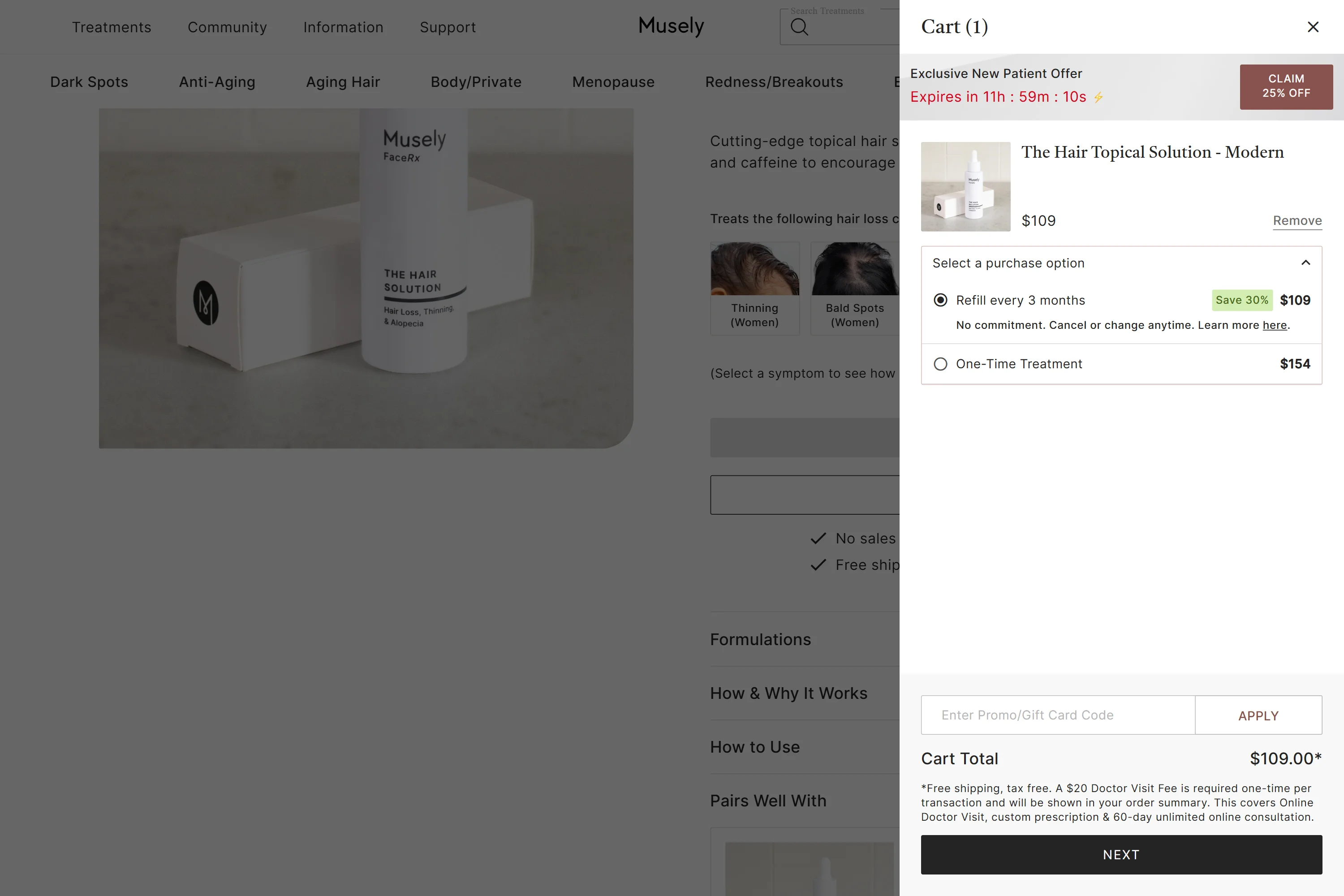Click the search magnifier icon

coord(799,27)
